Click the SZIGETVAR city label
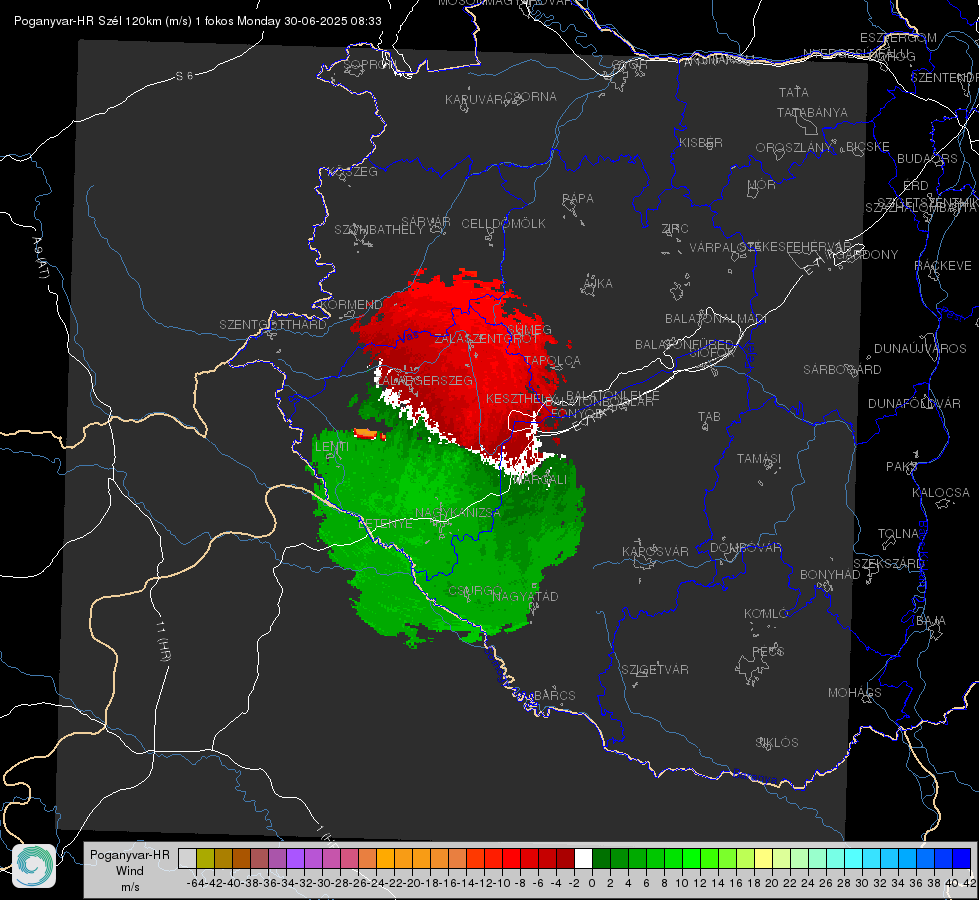Viewport: 979px width, 900px height. [x=655, y=670]
